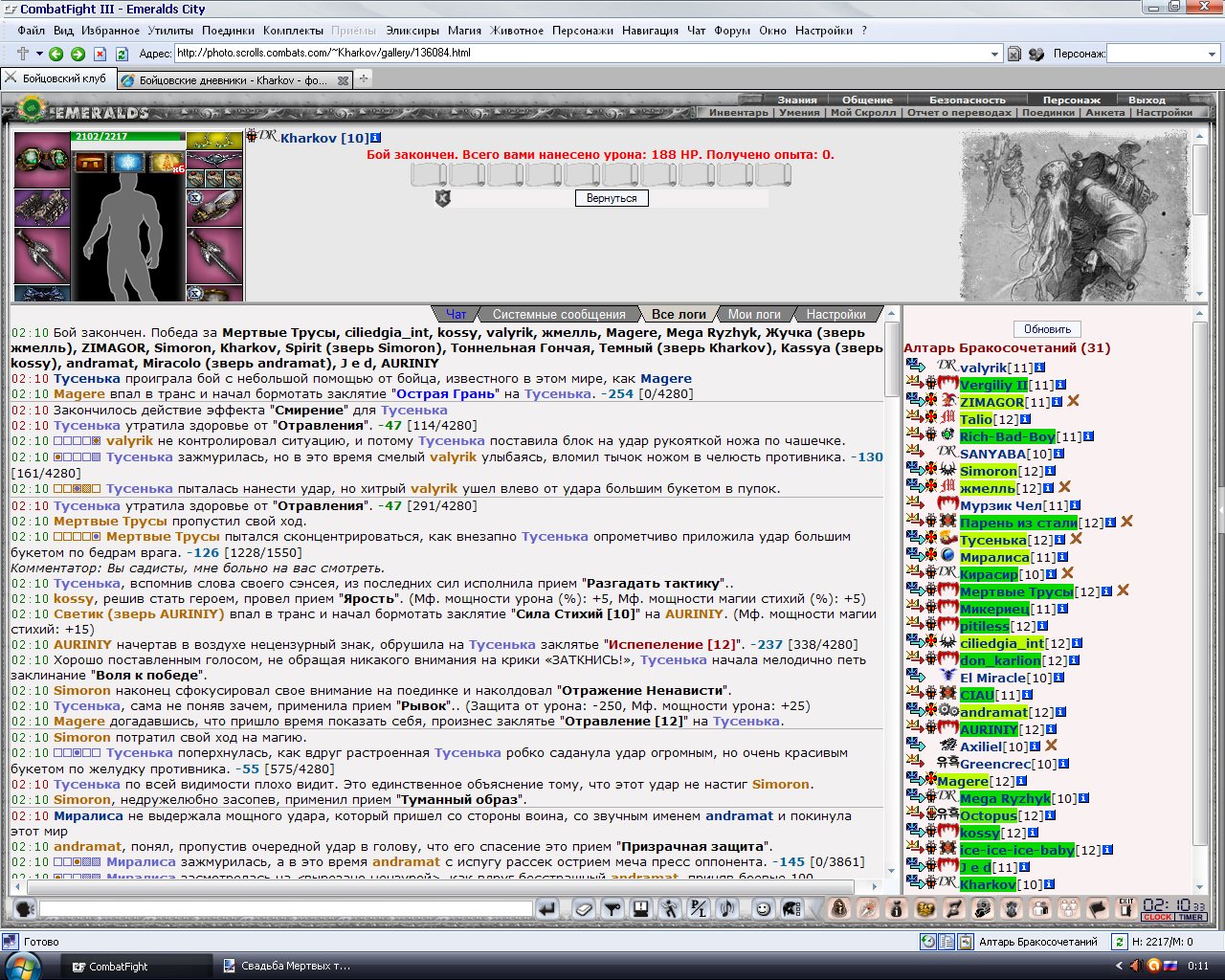Open the Анкета link in the header
Viewport: 1225px width, 980px height.
coord(1105,113)
